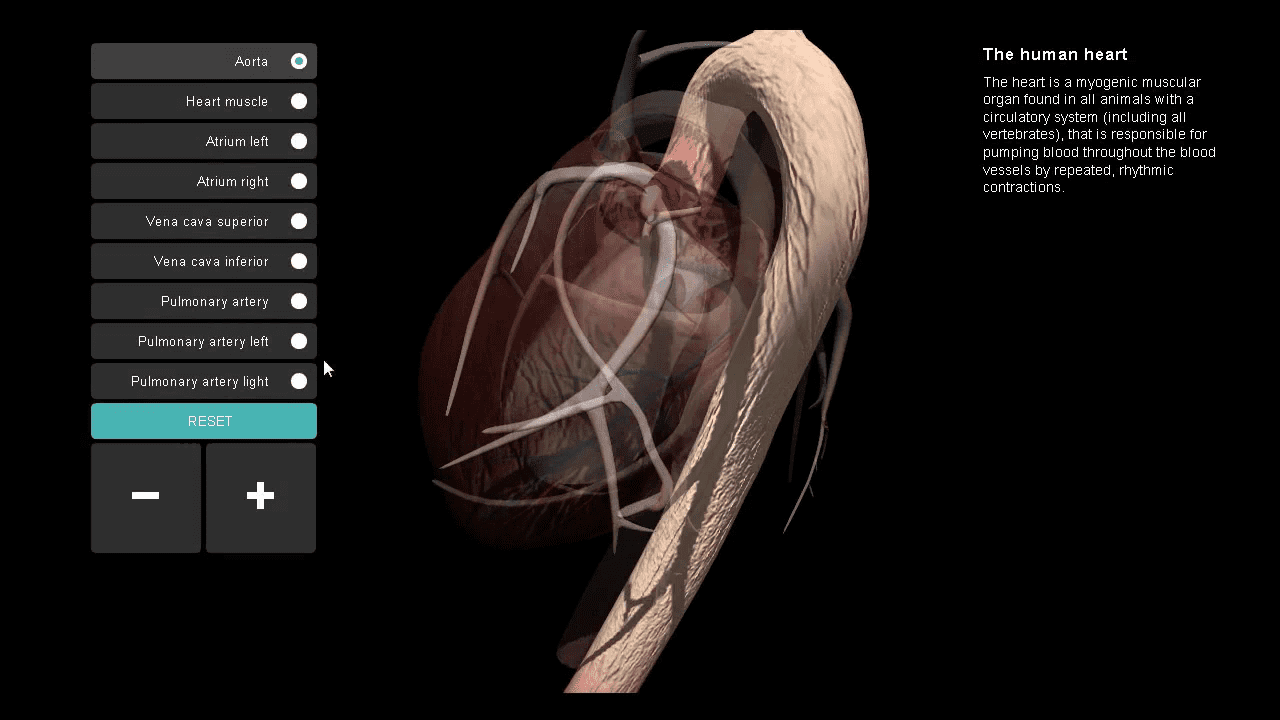Click the Pulmonary artery light label text
1280x720 pixels.
pos(200,382)
